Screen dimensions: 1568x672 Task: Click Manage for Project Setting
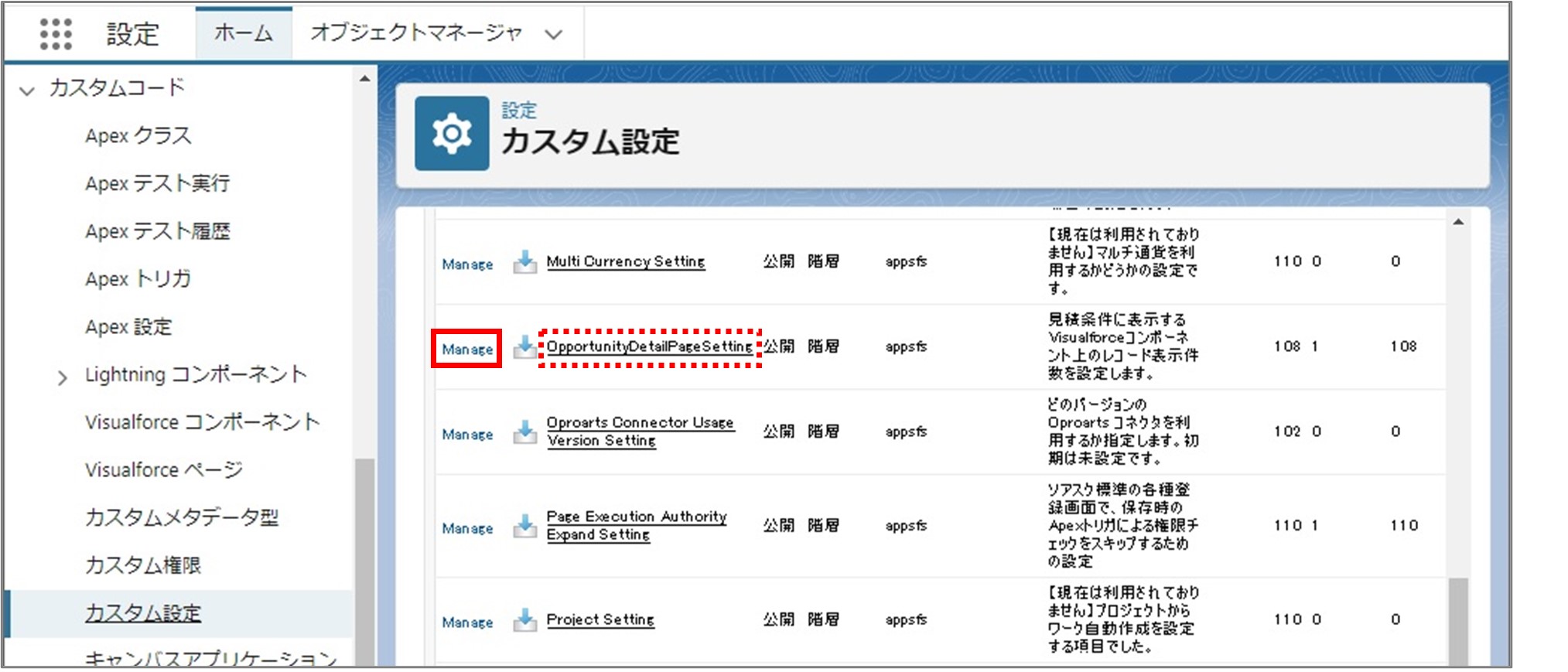pyautogui.click(x=467, y=623)
